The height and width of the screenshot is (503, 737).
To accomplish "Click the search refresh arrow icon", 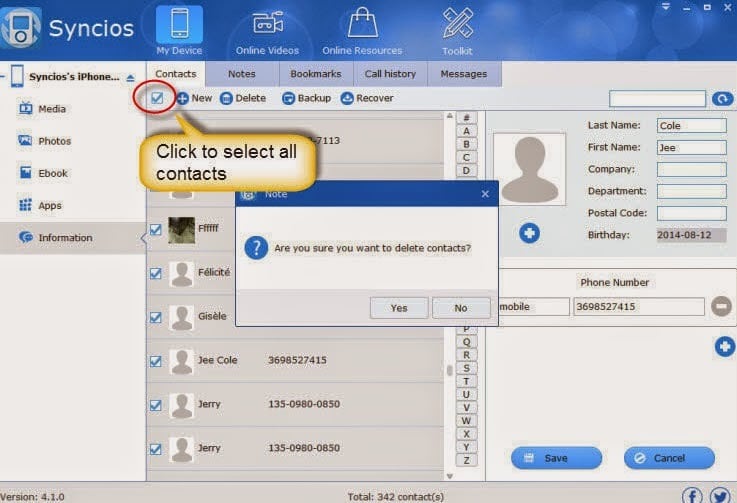I will [x=722, y=98].
